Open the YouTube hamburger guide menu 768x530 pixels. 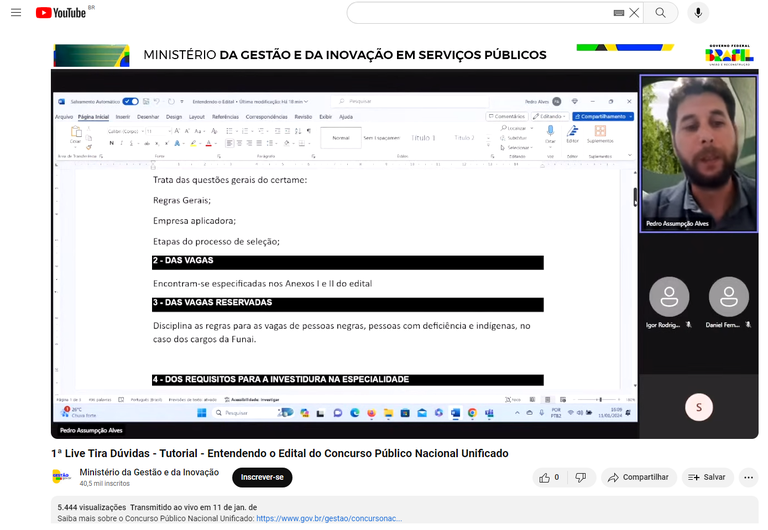tap(16, 13)
